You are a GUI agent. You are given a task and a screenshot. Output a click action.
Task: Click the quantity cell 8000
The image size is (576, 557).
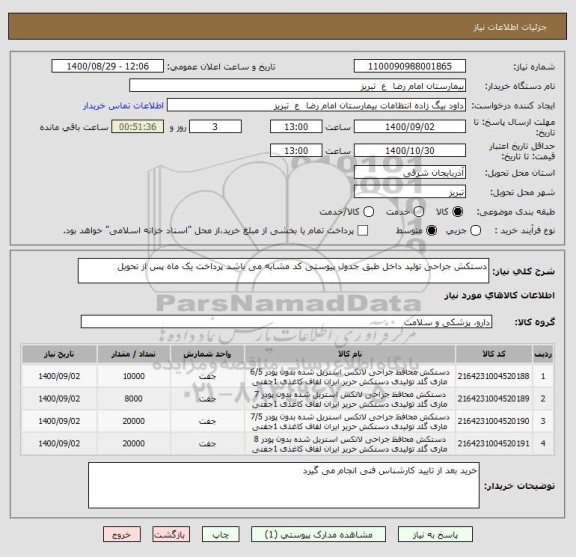click(x=133, y=399)
